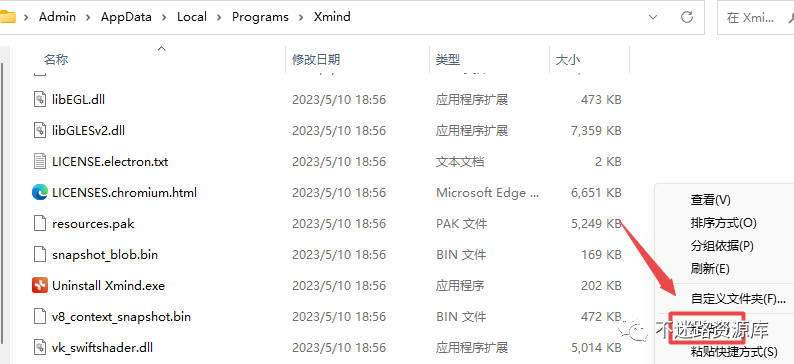This screenshot has width=794, height=364.
Task: Click the vk_swiftshader.dll file icon
Action: coord(40,347)
